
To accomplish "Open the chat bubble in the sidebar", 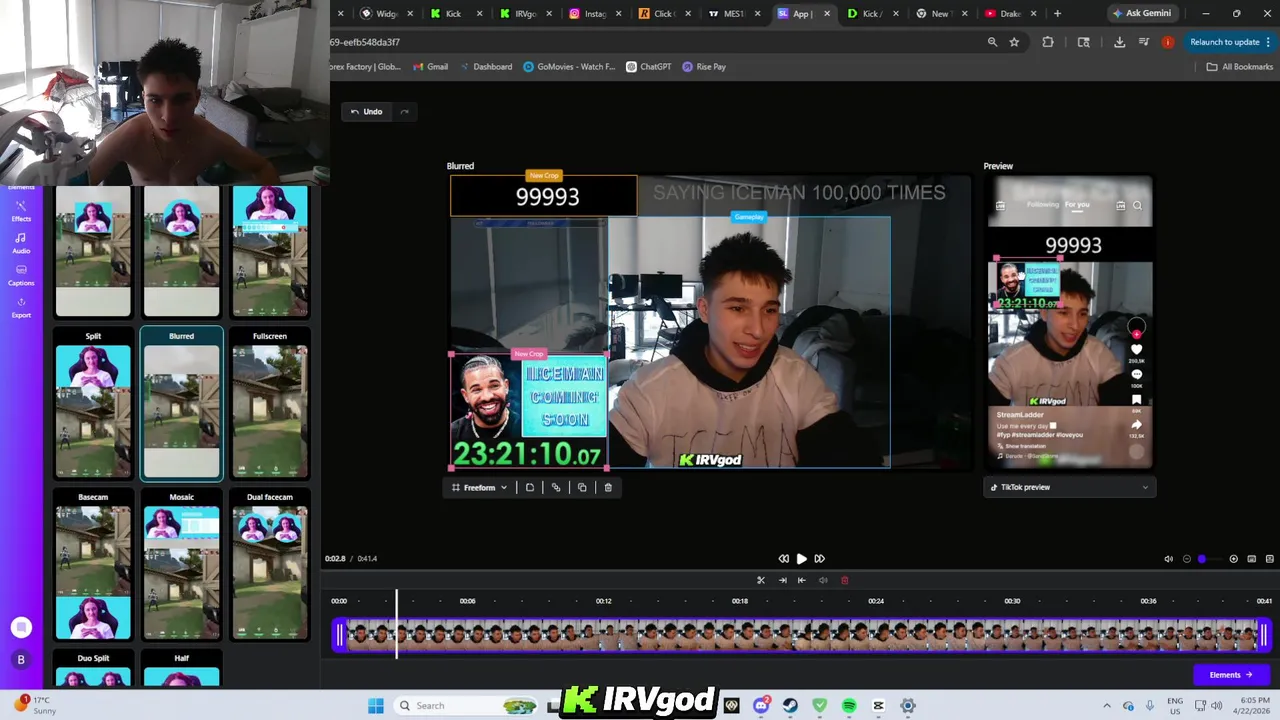I will pyautogui.click(x=21, y=627).
